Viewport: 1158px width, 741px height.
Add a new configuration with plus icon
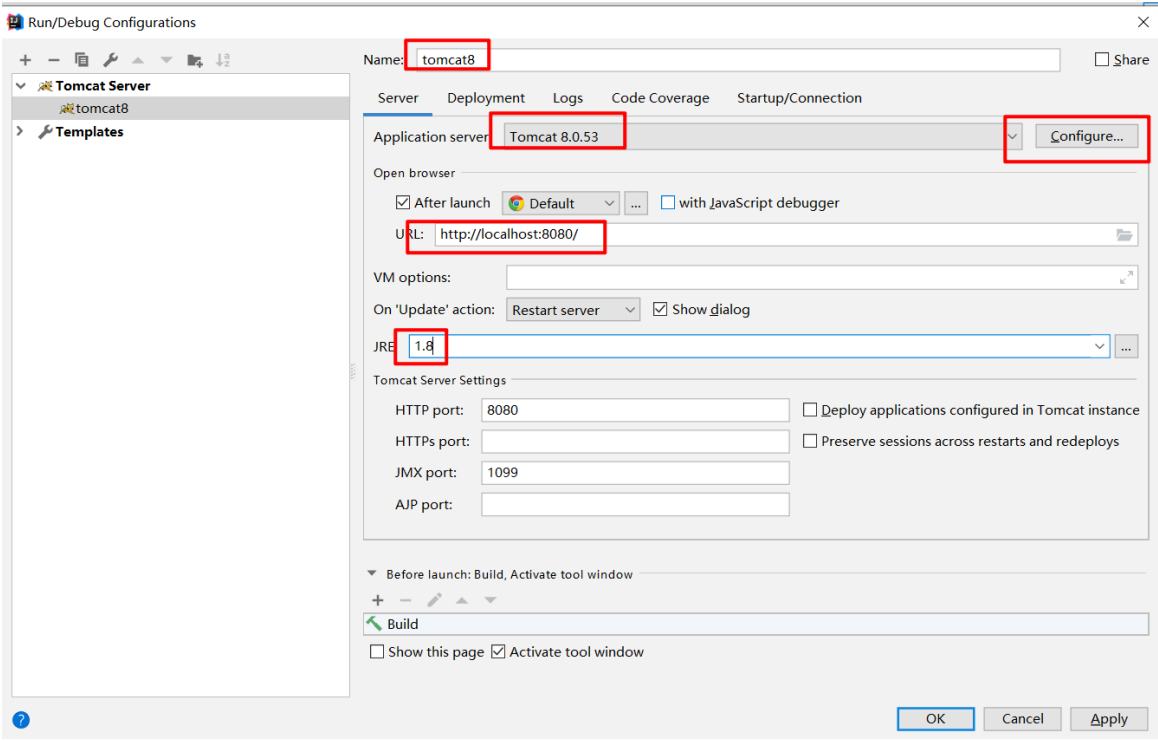25,61
